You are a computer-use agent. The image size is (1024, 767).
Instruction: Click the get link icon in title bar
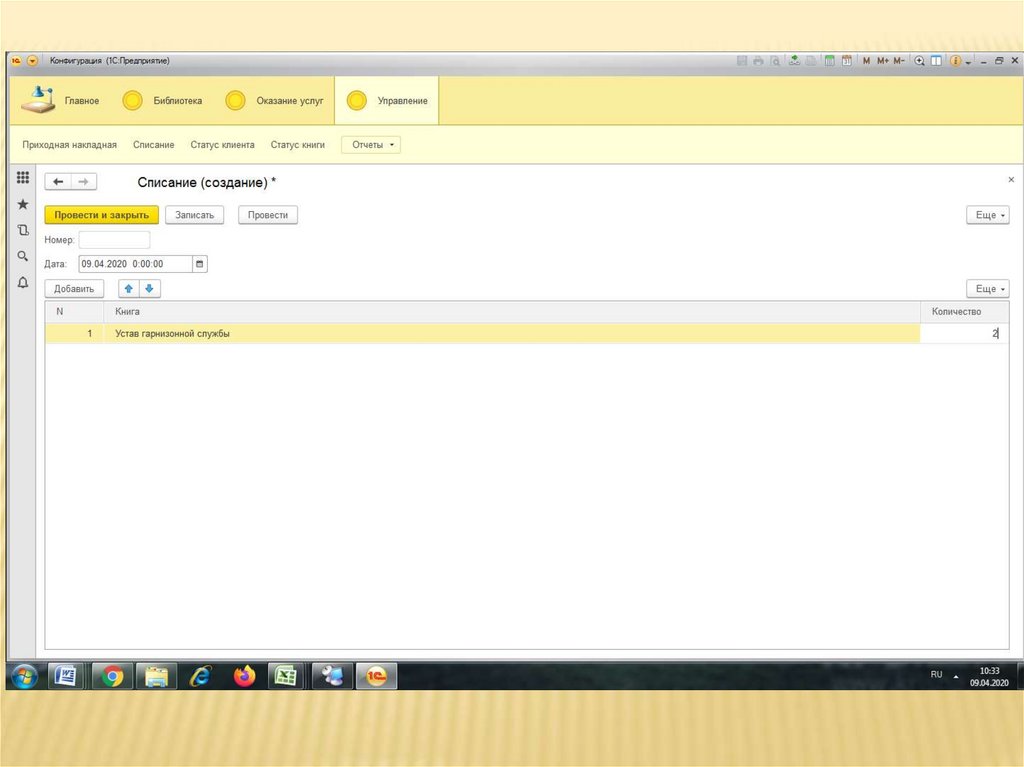pyautogui.click(x=794, y=61)
